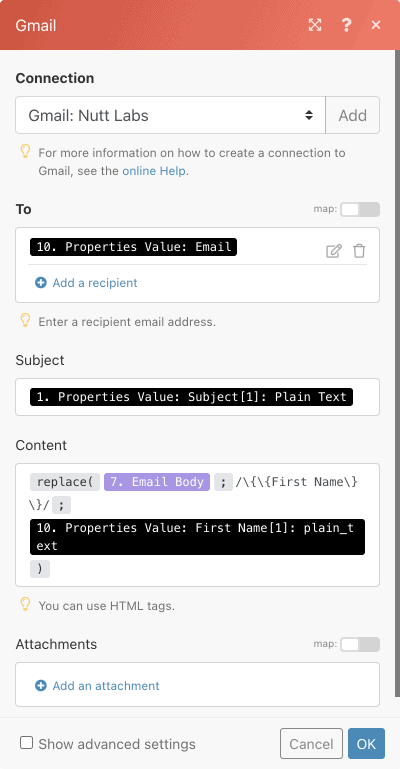The height and width of the screenshot is (769, 400).
Task: Delete the Email recipient via the trash icon
Action: tap(359, 251)
